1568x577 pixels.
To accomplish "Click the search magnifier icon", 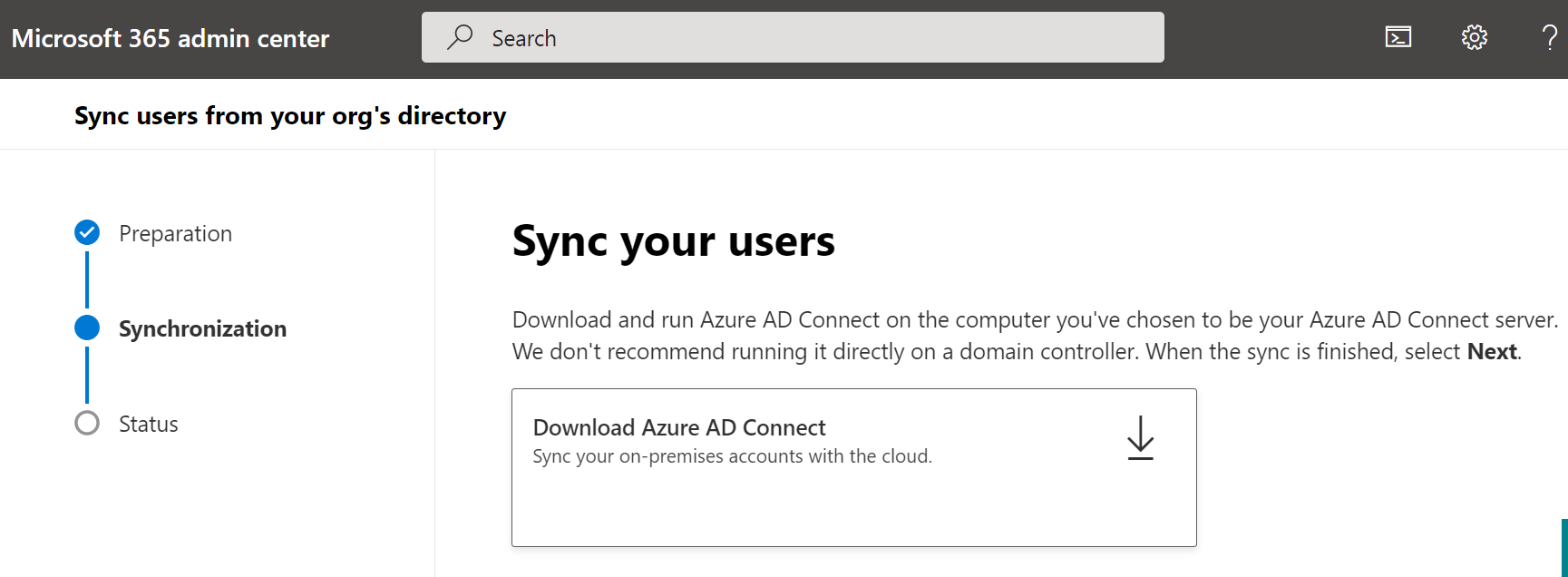I will click(460, 37).
